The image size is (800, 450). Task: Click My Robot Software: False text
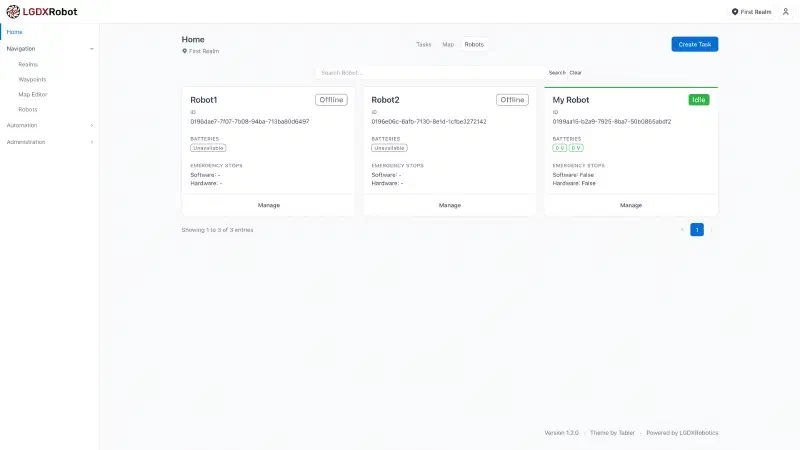(x=573, y=175)
